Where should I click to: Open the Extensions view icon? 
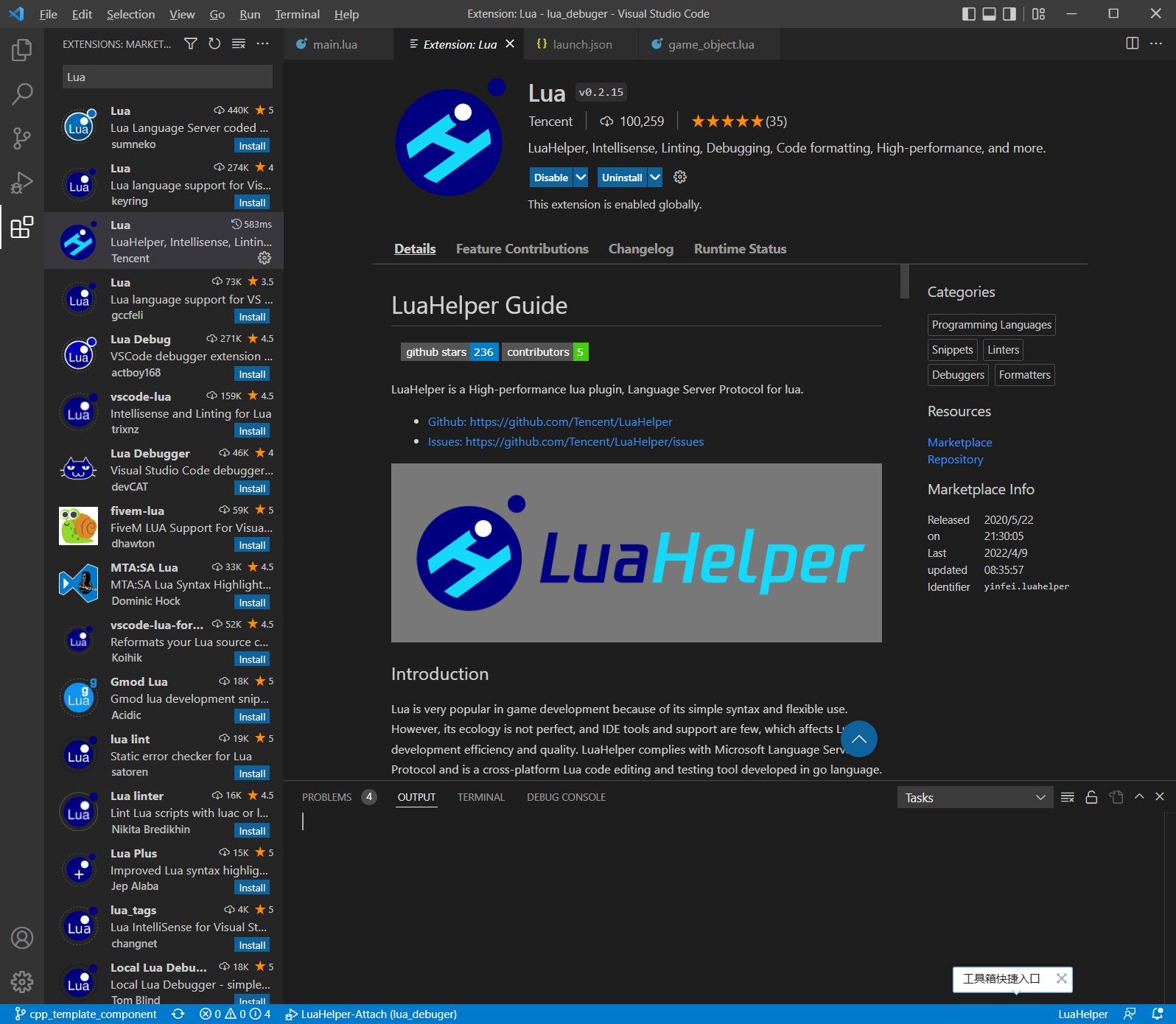tap(22, 227)
